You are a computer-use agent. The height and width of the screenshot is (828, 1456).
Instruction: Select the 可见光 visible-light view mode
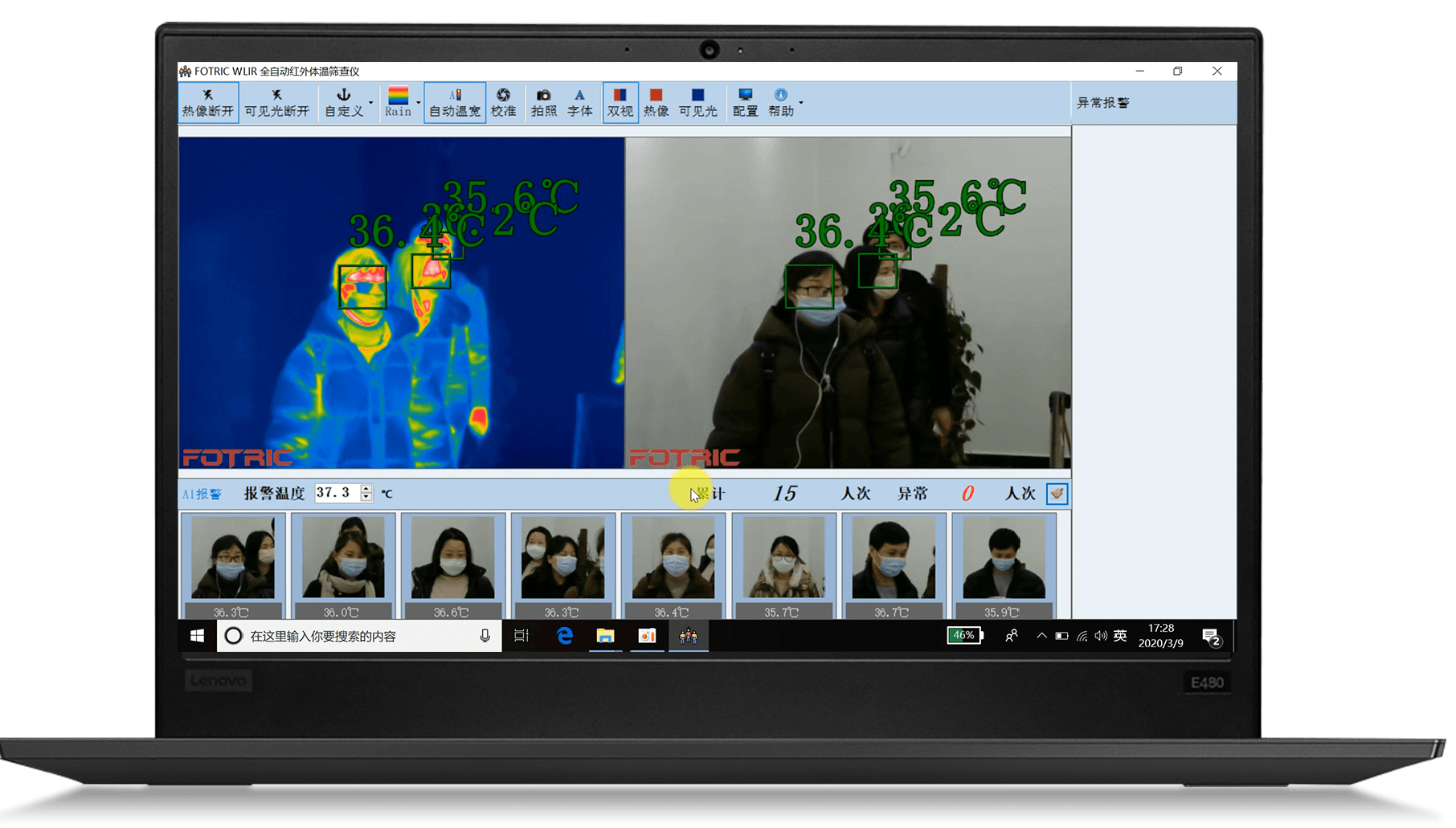click(x=697, y=103)
